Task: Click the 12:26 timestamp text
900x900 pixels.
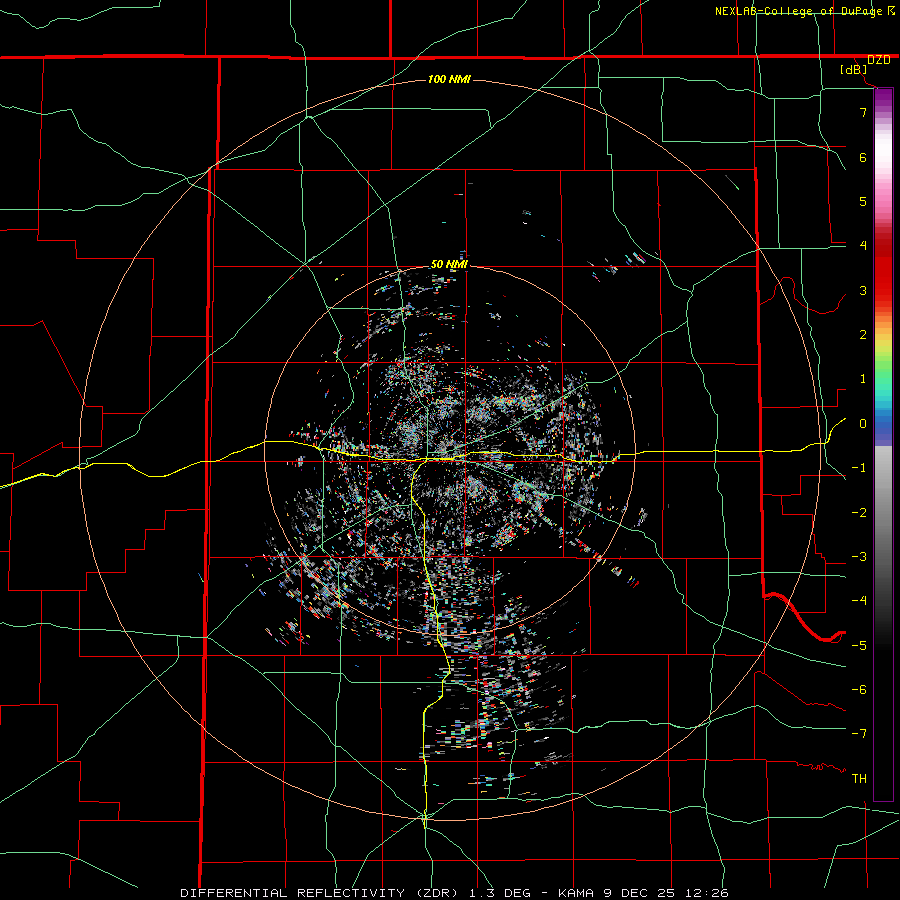Action: 709,893
